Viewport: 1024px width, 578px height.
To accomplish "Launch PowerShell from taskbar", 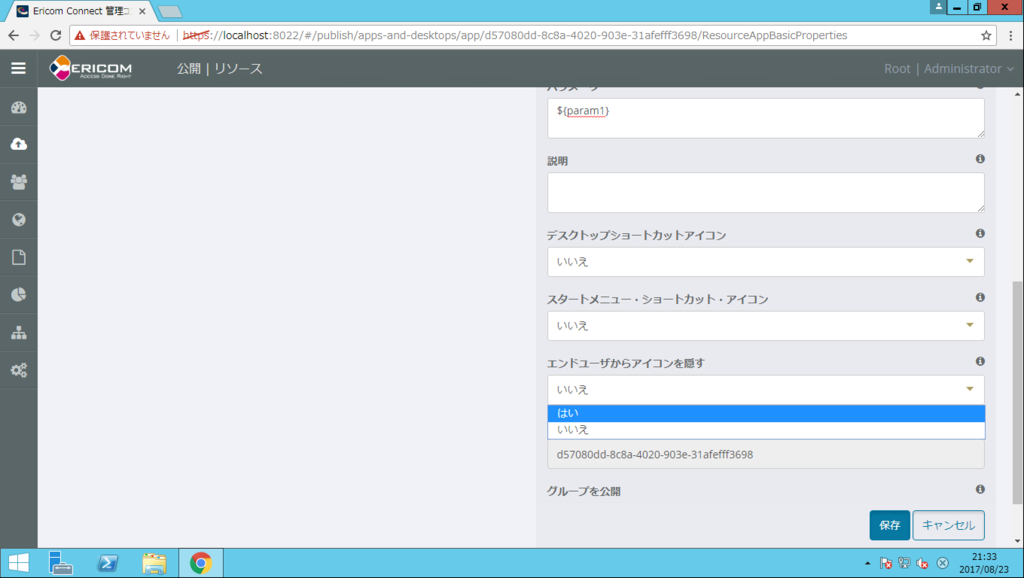I will (x=107, y=563).
